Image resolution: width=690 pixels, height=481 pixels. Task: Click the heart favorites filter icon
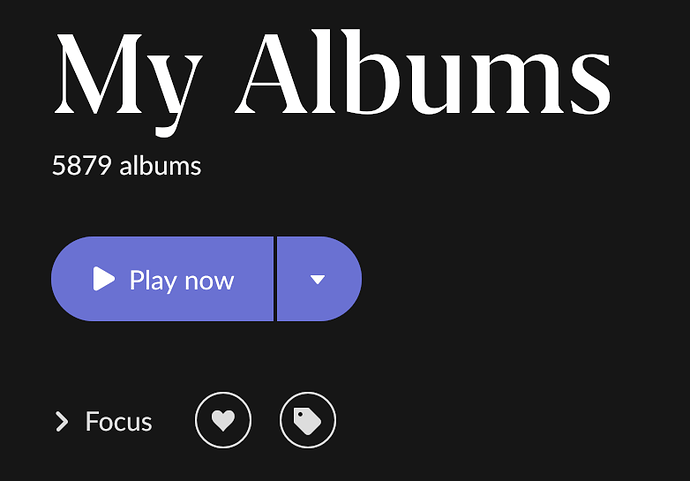point(223,420)
